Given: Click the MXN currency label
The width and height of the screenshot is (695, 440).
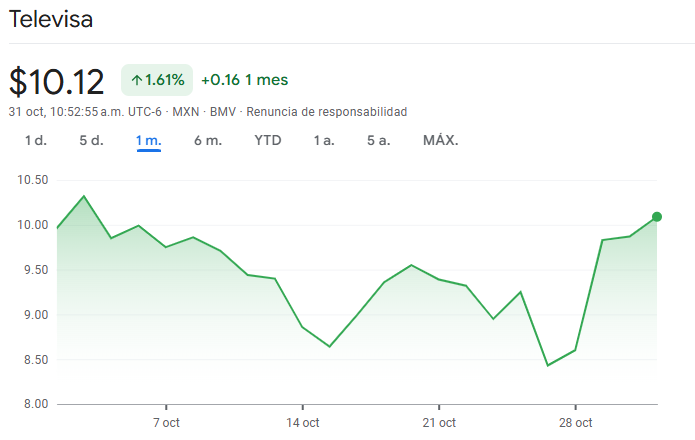Looking at the screenshot, I should click(x=186, y=112).
